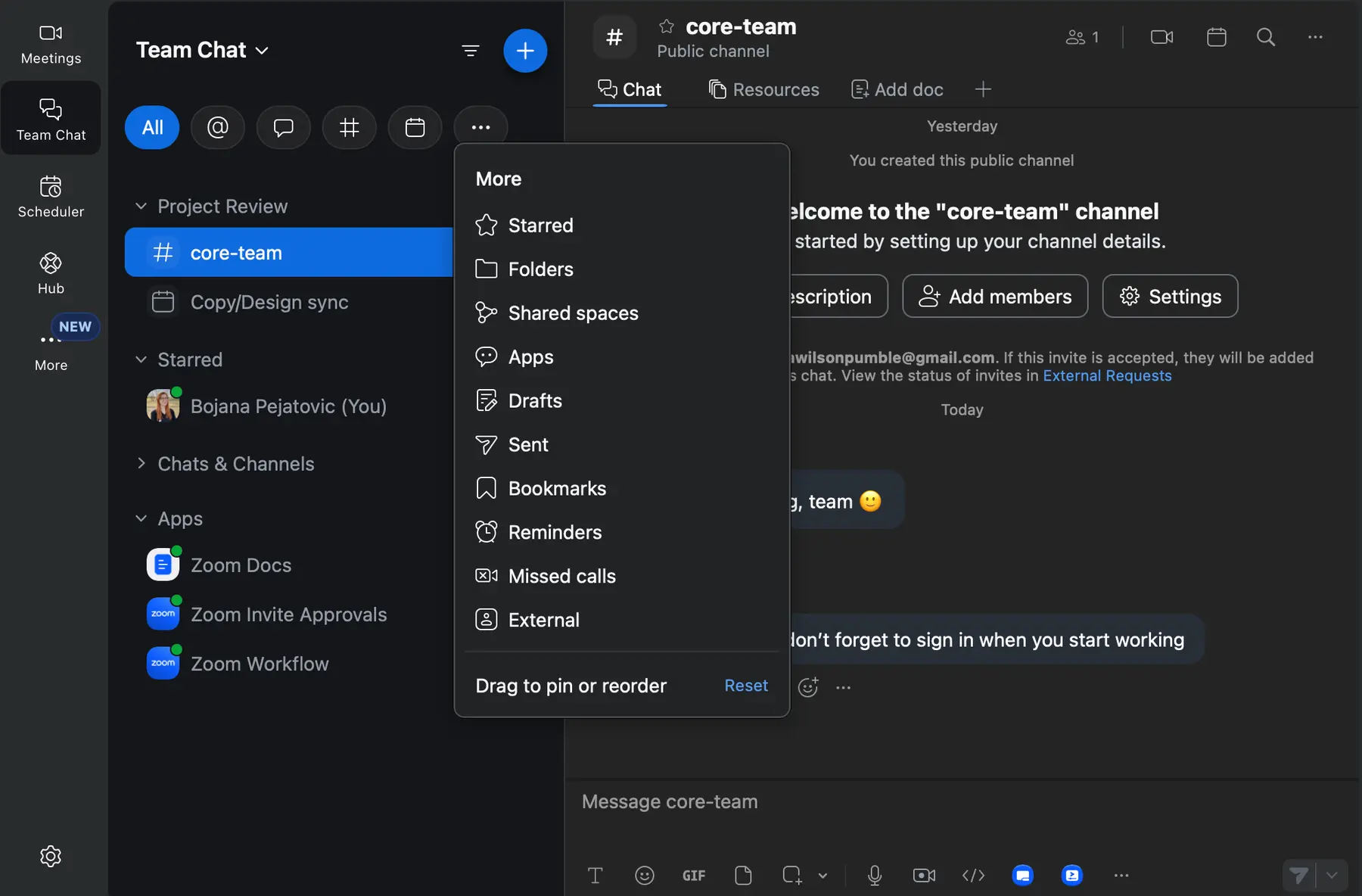The height and width of the screenshot is (896, 1362).
Task: Collapse the Starred section
Action: point(141,359)
